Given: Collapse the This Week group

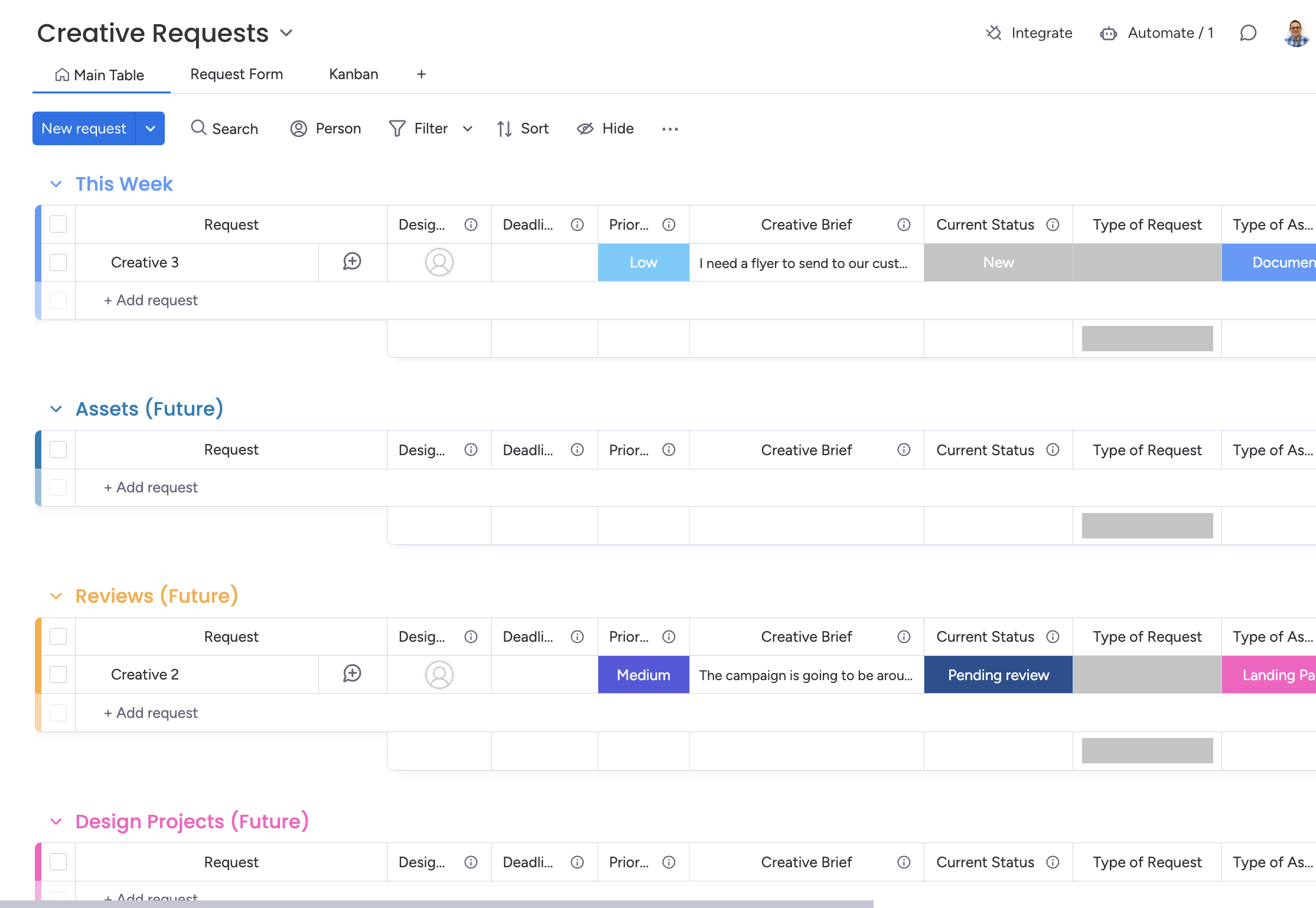Looking at the screenshot, I should tap(56, 184).
